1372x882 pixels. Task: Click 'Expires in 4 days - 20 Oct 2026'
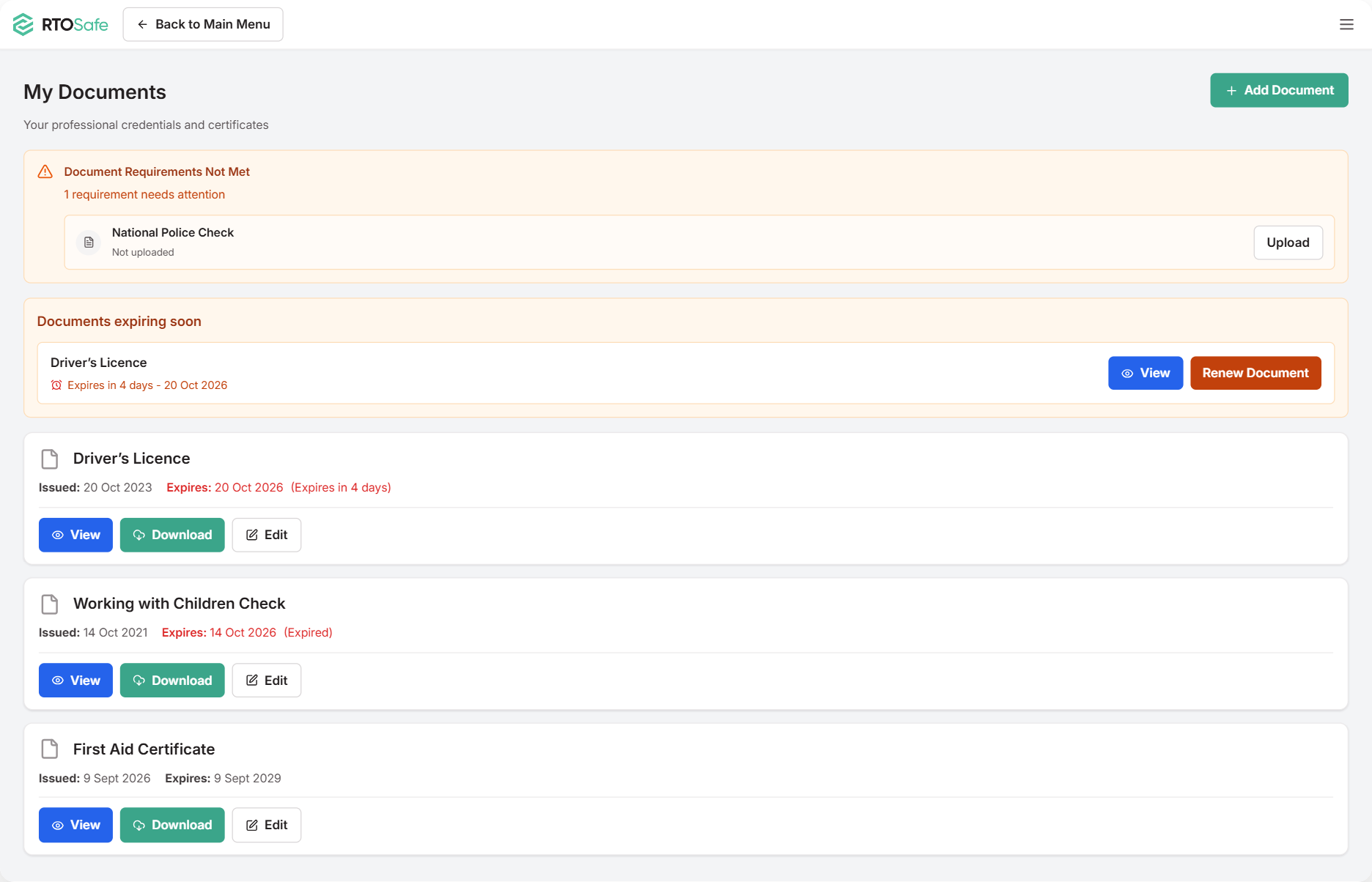[x=147, y=385]
